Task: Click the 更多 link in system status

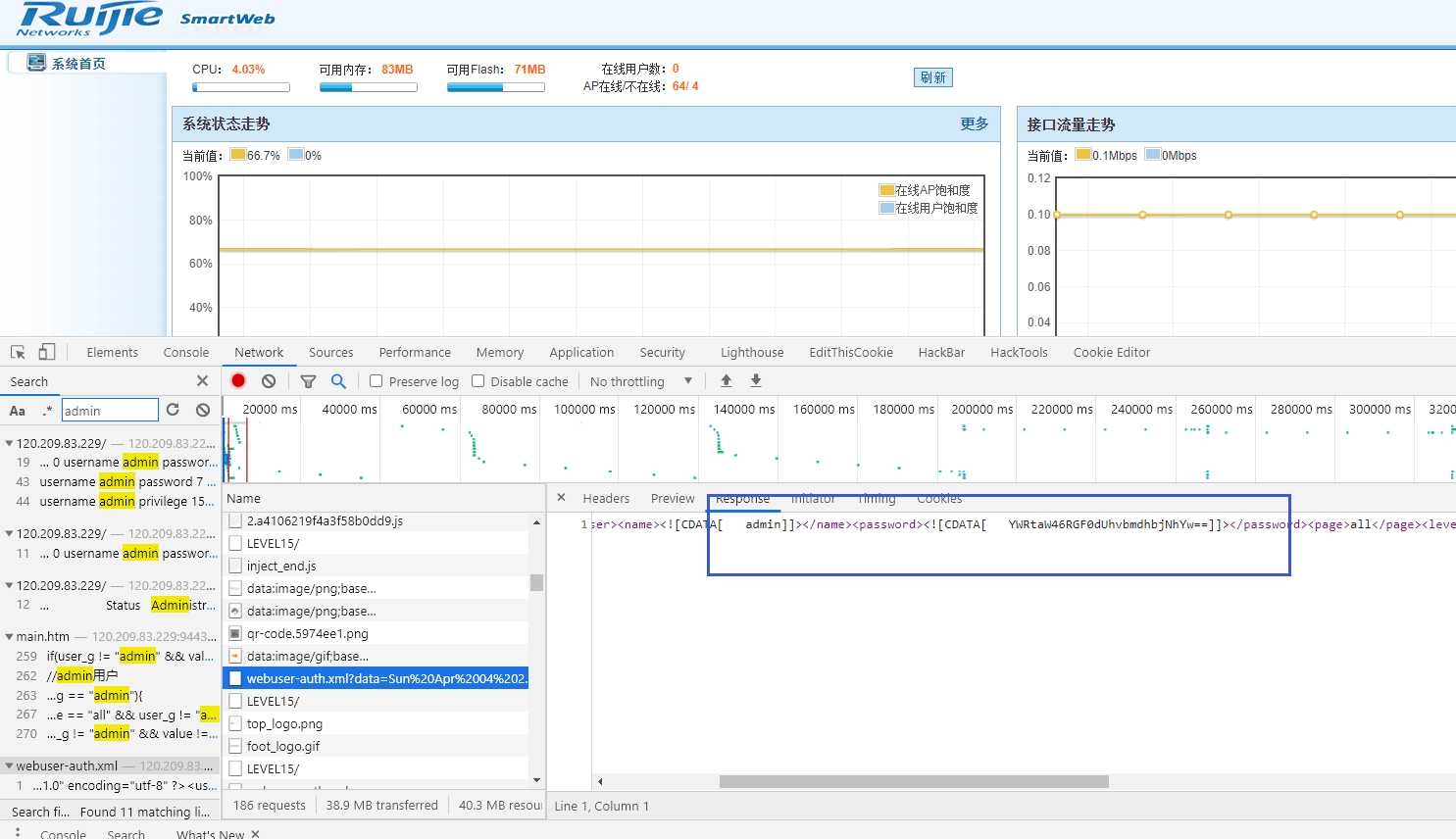Action: pos(974,123)
